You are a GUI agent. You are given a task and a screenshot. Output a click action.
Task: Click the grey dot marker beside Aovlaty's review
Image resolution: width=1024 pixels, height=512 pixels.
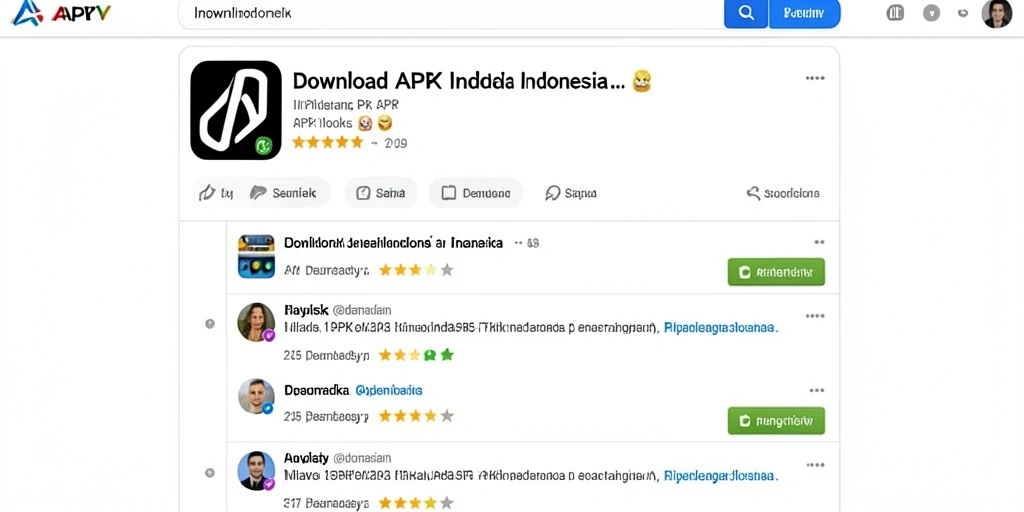coord(210,472)
